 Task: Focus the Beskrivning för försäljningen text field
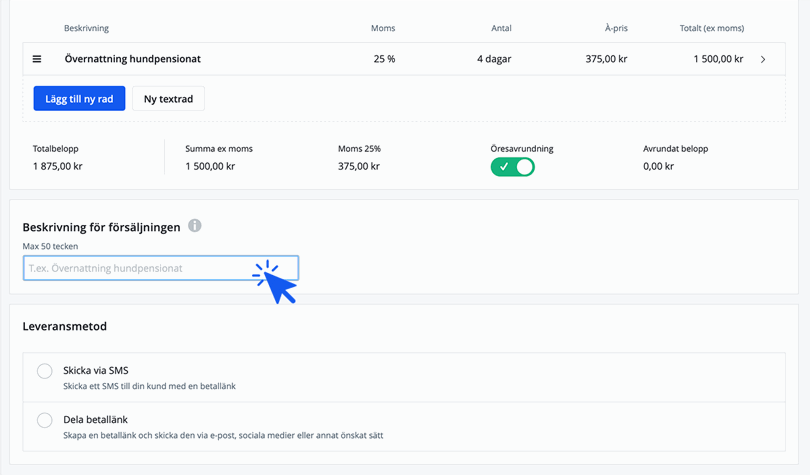[x=161, y=268]
